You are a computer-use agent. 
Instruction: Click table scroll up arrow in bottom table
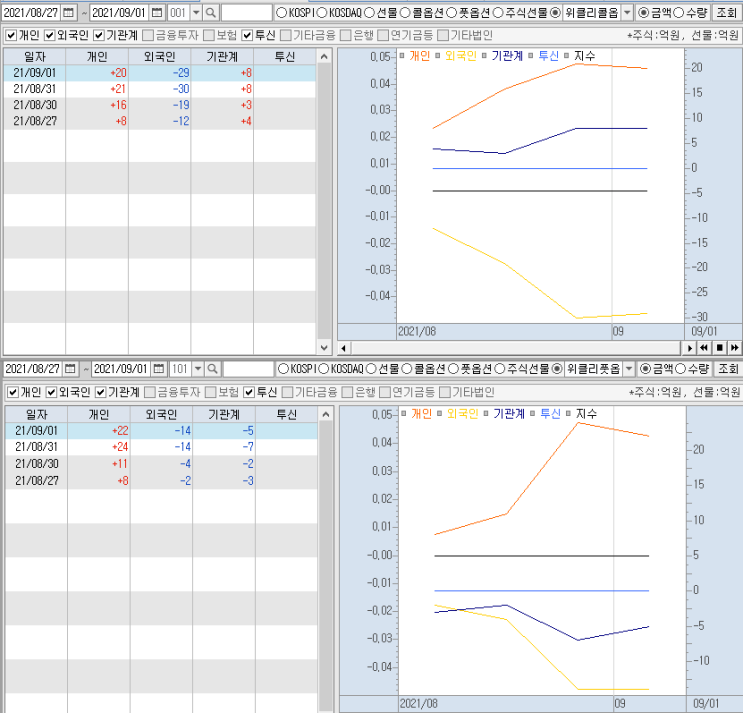[326, 415]
